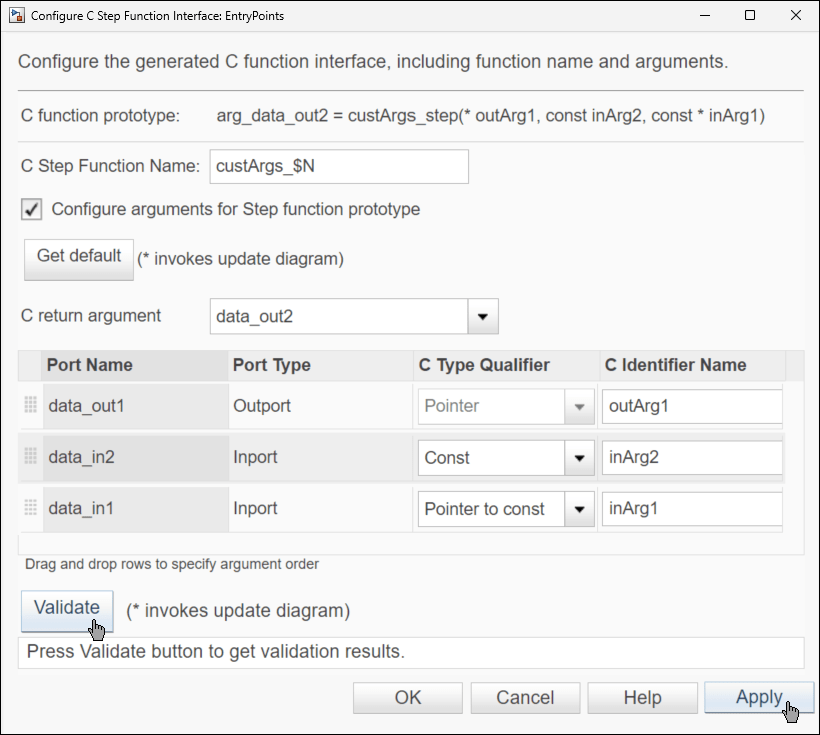Image resolution: width=820 pixels, height=735 pixels.
Task: Apply the step function interface changes
Action: pyautogui.click(x=759, y=697)
